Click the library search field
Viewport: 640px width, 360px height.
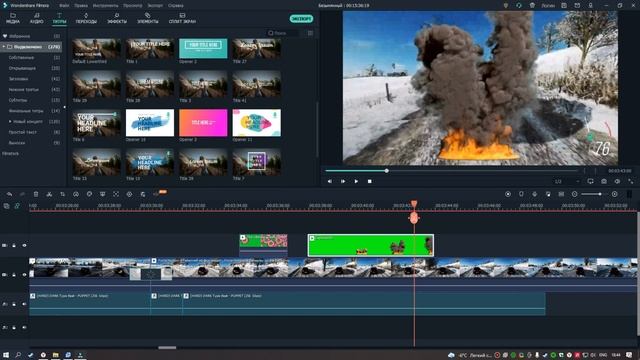coord(284,33)
